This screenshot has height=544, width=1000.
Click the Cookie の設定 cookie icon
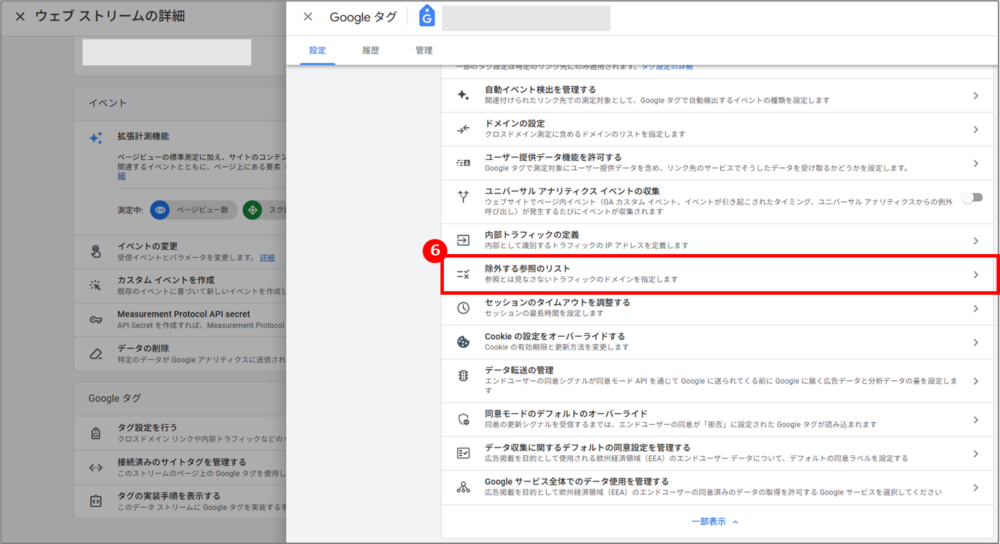click(x=463, y=342)
